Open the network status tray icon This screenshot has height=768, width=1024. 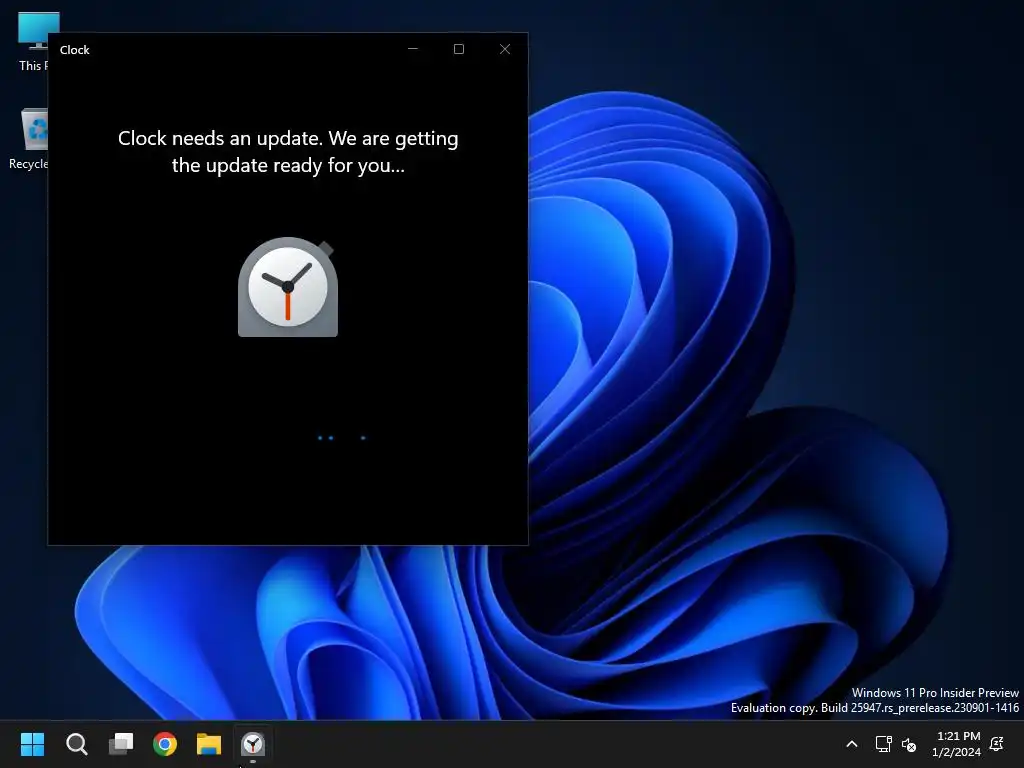pyautogui.click(x=883, y=744)
